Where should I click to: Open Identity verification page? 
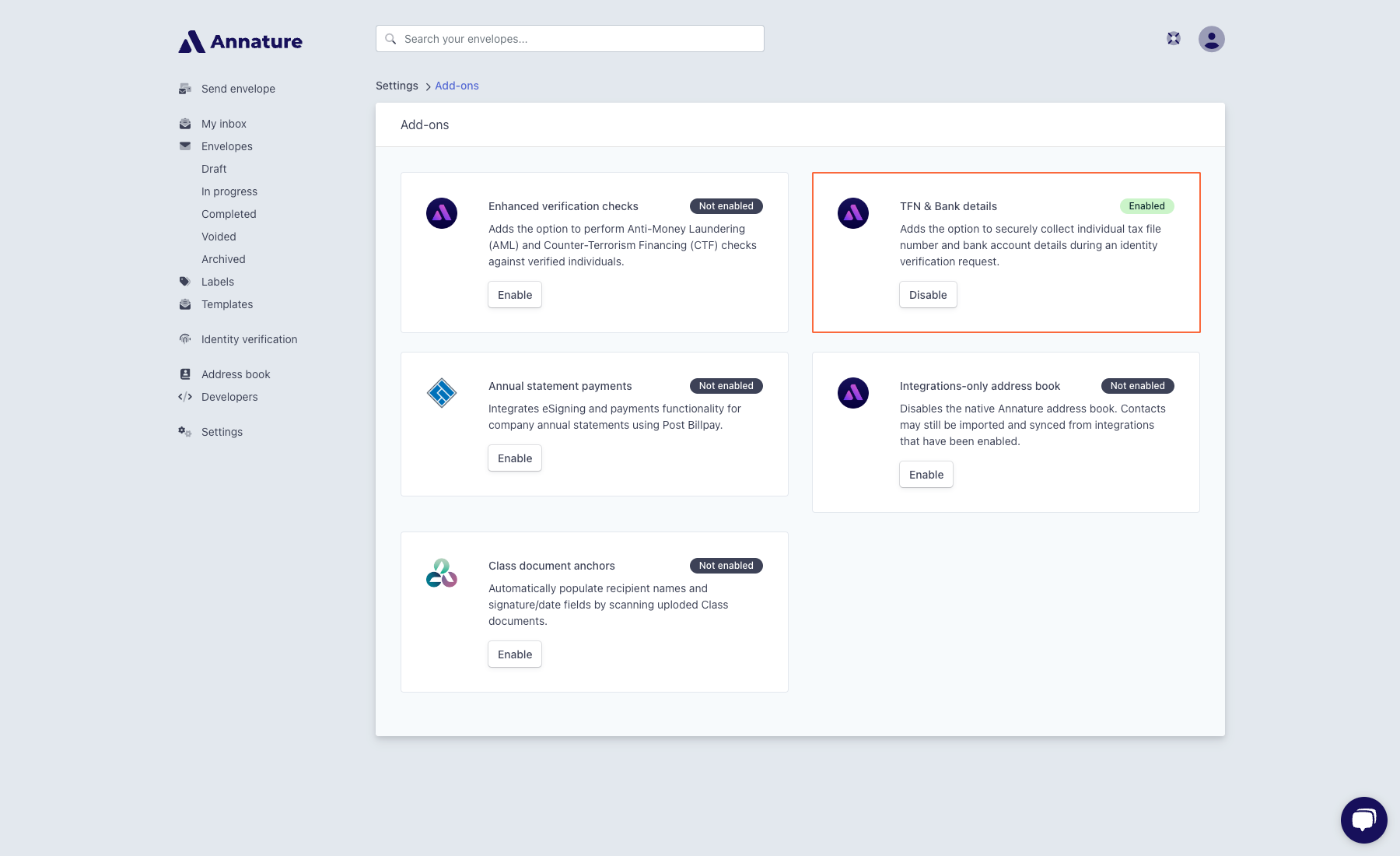pyautogui.click(x=249, y=339)
